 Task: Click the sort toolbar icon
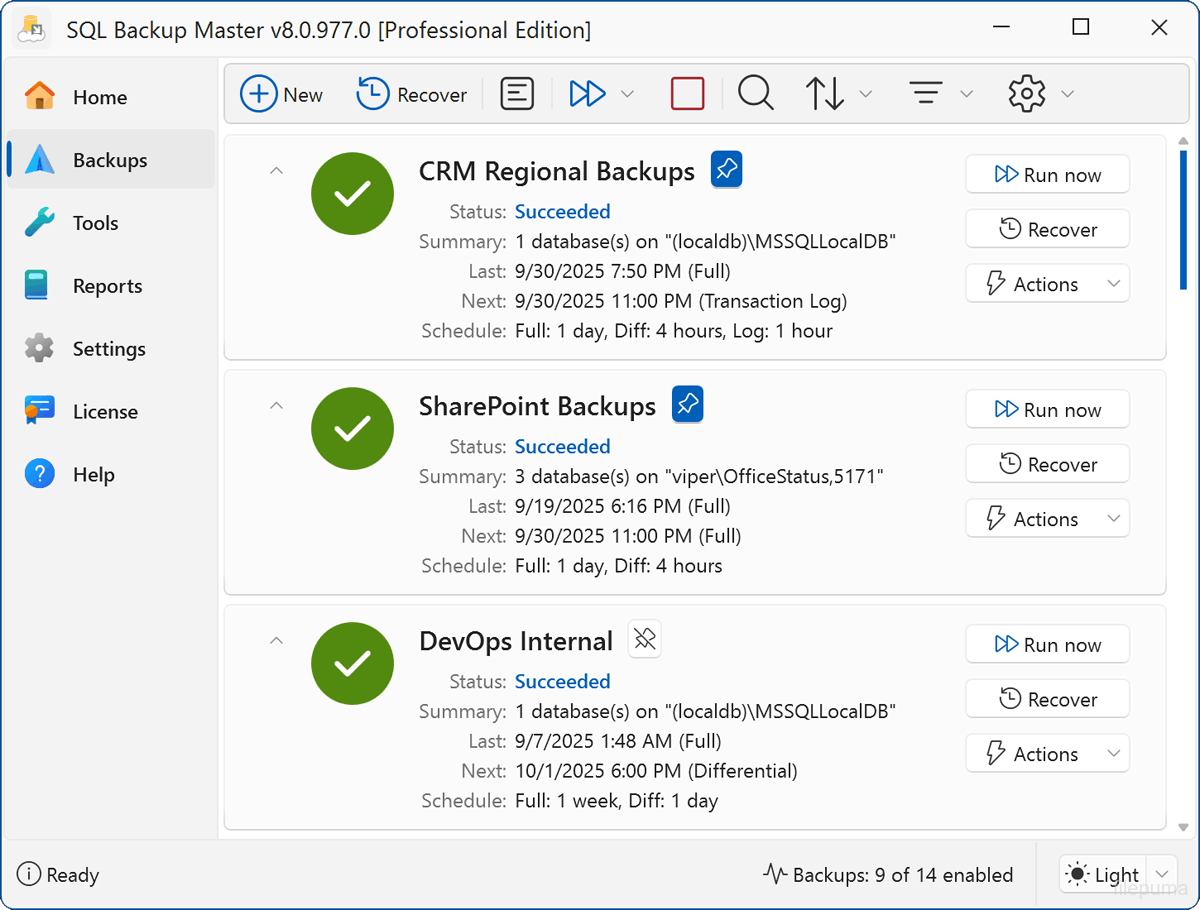[x=827, y=93]
